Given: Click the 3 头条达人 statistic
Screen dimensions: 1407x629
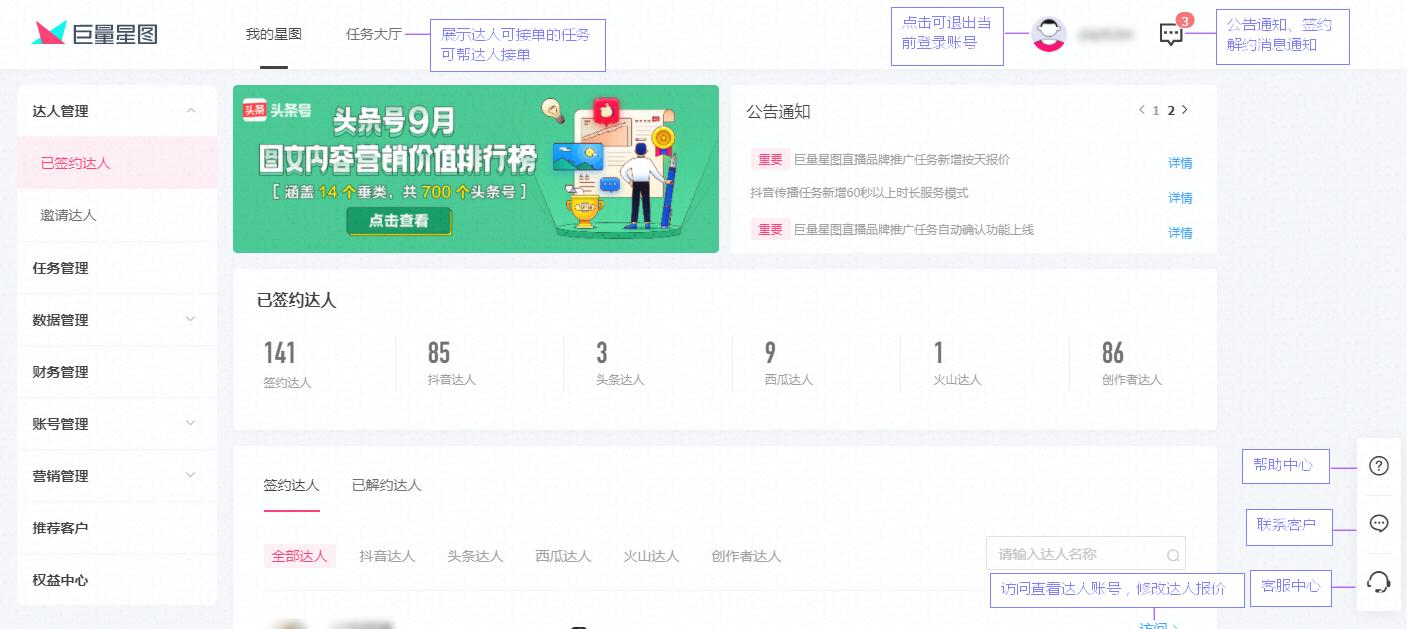Looking at the screenshot, I should coord(620,363).
